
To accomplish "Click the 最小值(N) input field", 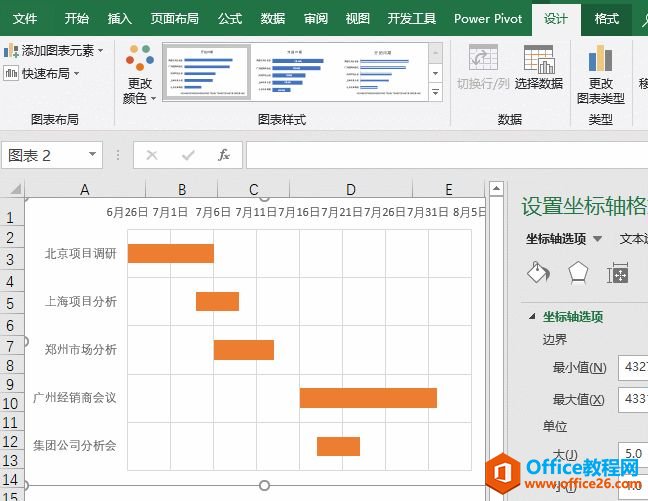I will tap(633, 367).
